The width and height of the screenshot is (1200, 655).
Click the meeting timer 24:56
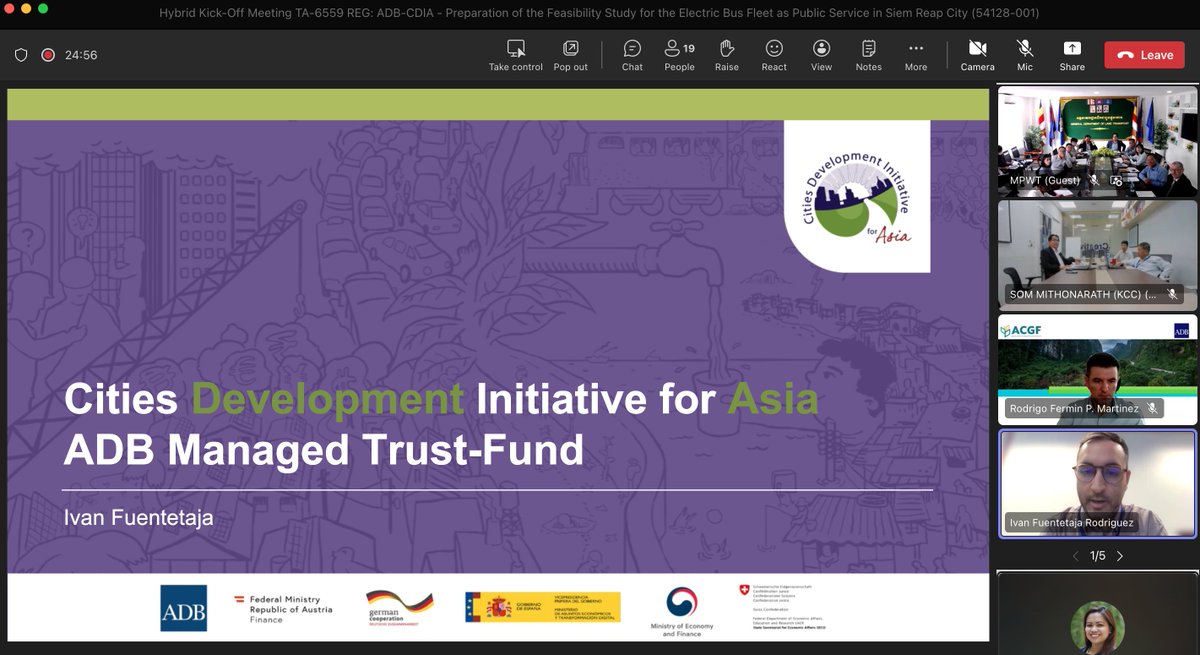(x=81, y=55)
